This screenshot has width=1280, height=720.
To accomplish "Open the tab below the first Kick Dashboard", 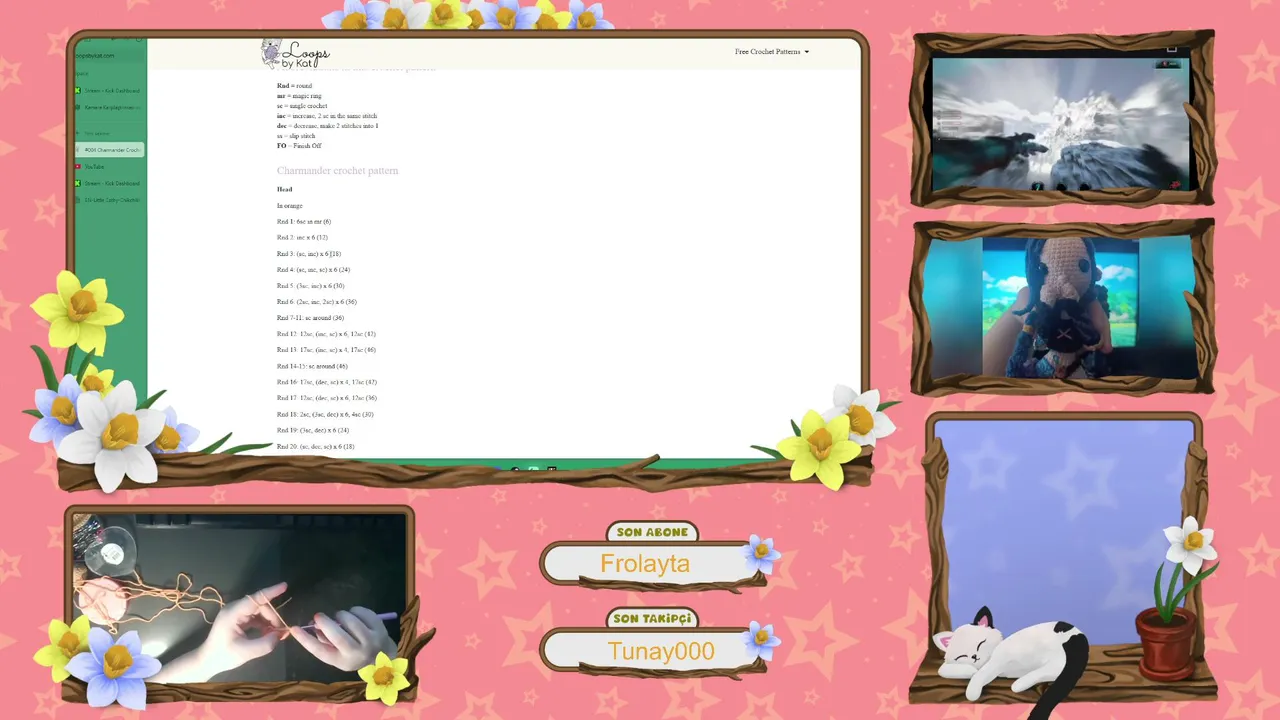I will click(x=109, y=107).
